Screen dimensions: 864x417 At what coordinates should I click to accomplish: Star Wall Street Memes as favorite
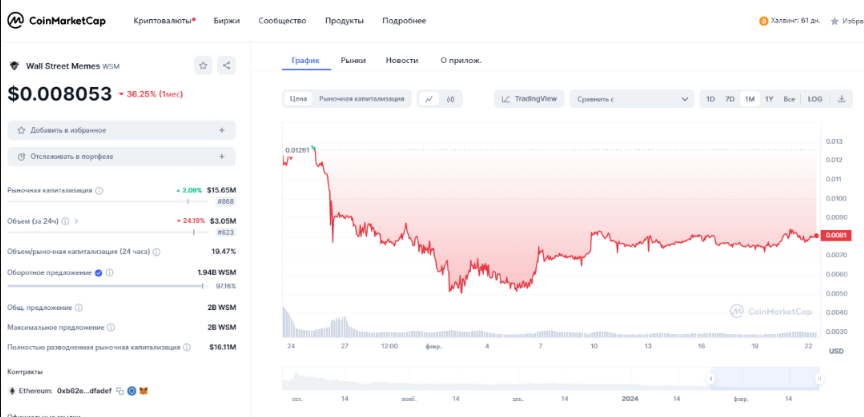203,66
